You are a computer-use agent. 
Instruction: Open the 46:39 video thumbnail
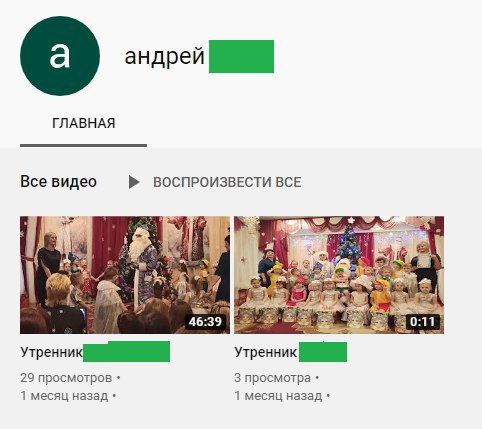[125, 275]
